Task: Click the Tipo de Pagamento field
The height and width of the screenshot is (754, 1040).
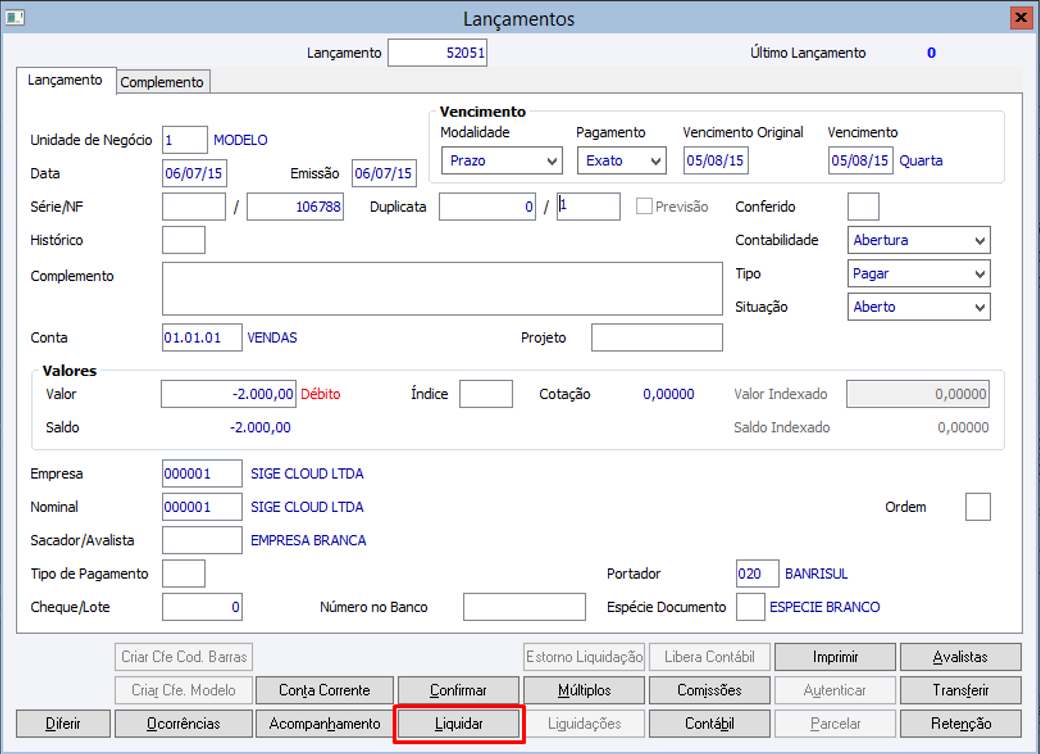Action: tap(184, 574)
